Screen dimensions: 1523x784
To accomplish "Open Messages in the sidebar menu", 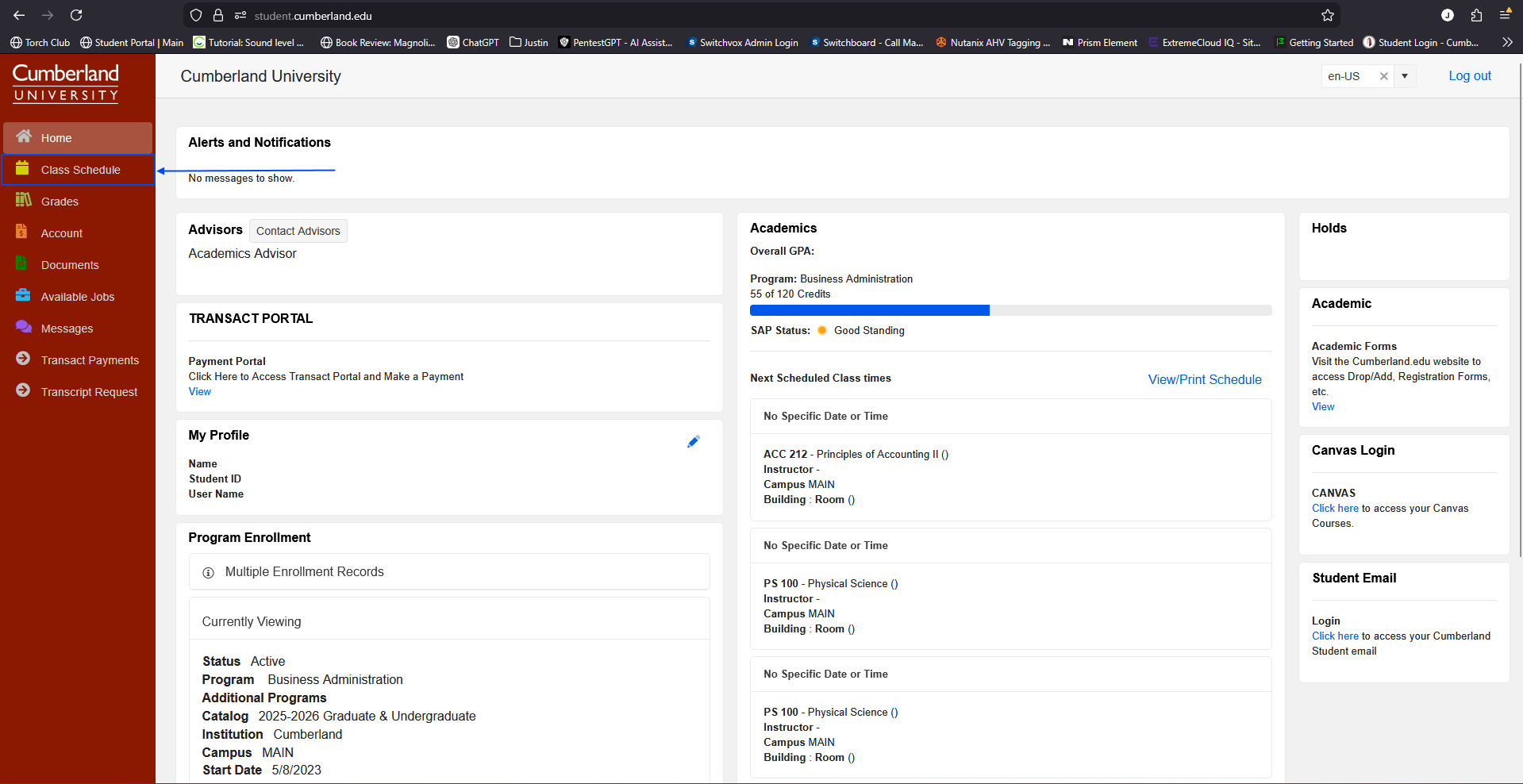I will pos(78,329).
